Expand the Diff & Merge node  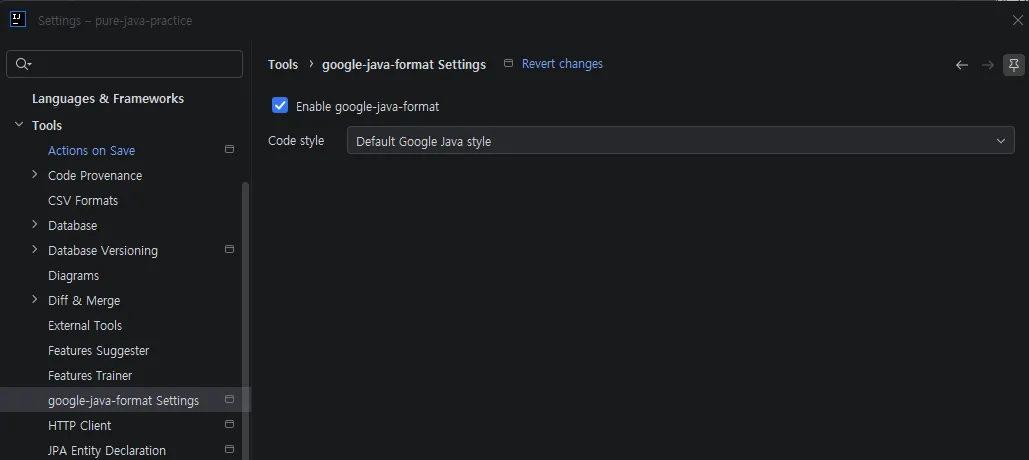tap(35, 299)
